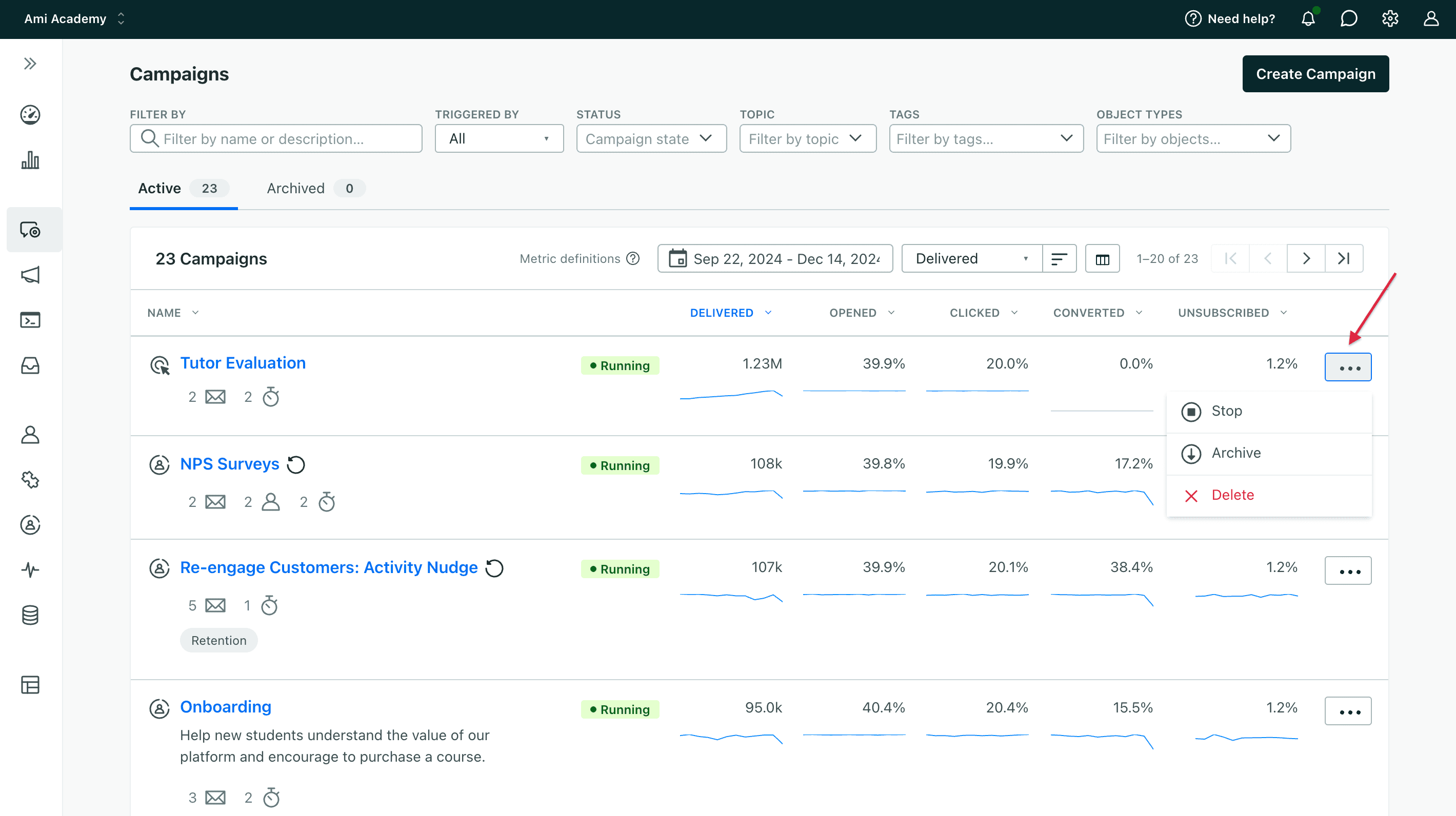Open the Onboarding campaign link
This screenshot has height=816, width=1456.
click(x=226, y=707)
